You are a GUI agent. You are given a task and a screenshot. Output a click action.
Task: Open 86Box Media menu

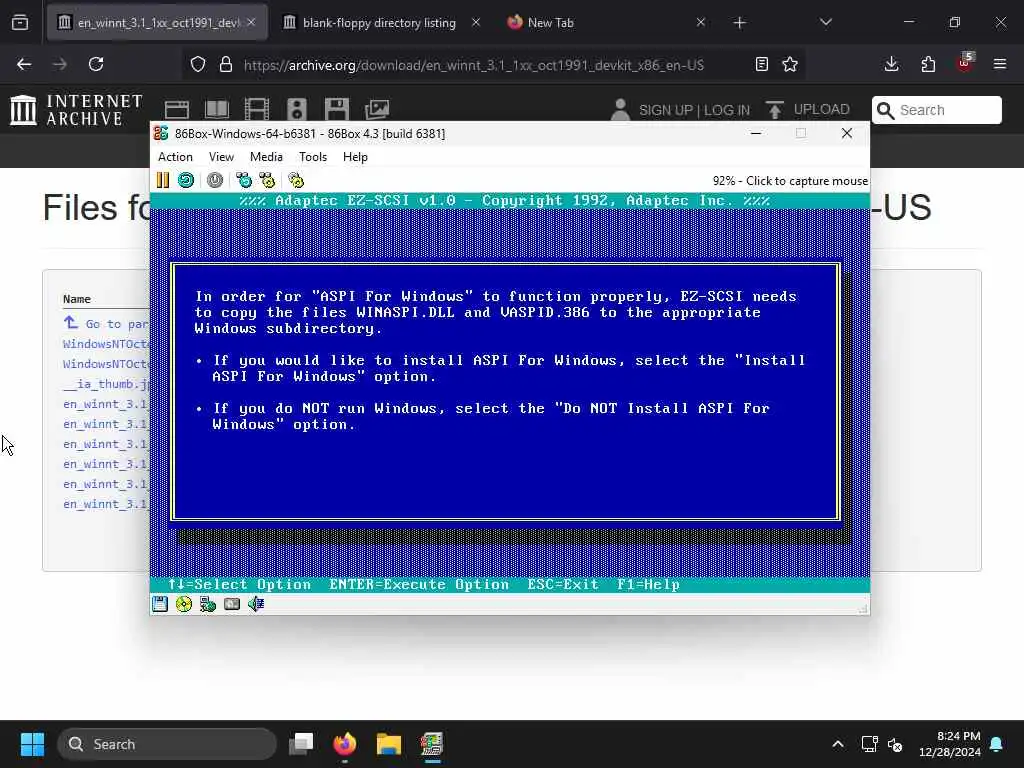[x=266, y=157]
